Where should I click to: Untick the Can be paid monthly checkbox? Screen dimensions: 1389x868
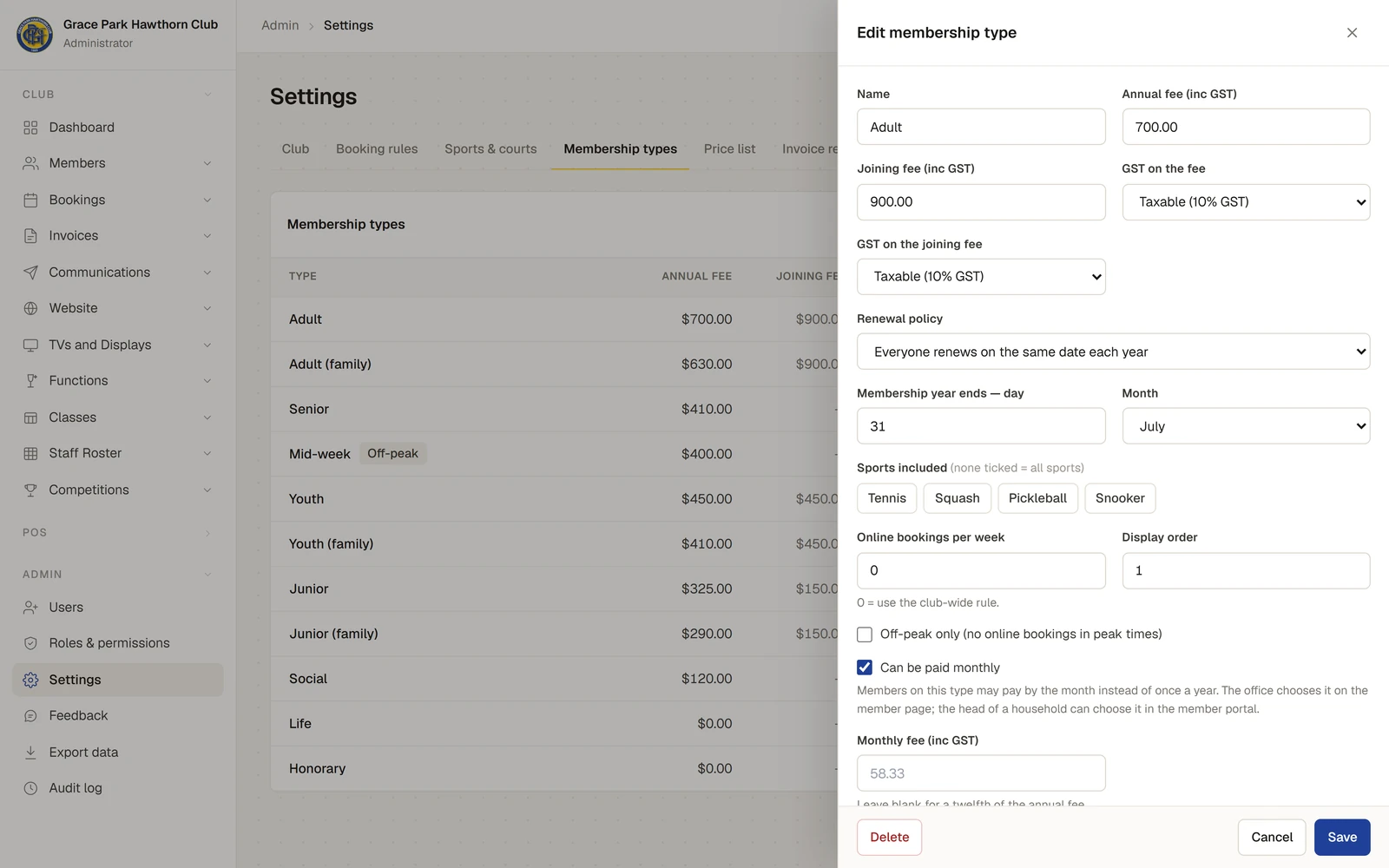click(x=865, y=667)
